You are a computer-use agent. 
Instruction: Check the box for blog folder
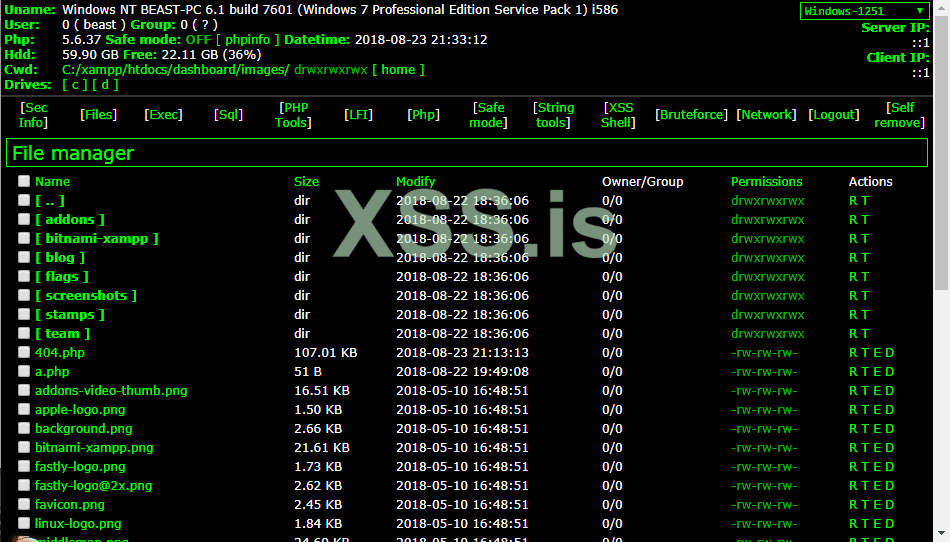pos(24,257)
